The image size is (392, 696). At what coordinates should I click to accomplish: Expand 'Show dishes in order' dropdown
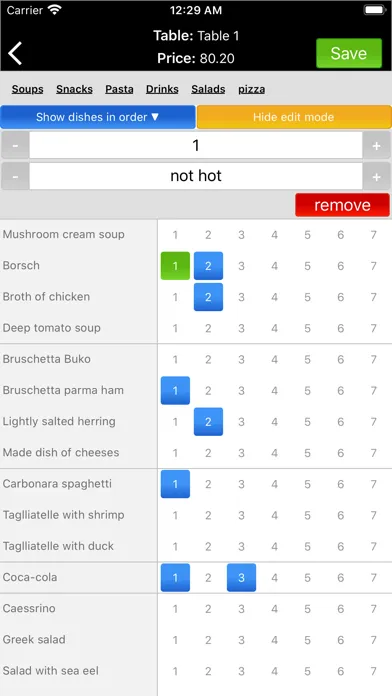[98, 117]
